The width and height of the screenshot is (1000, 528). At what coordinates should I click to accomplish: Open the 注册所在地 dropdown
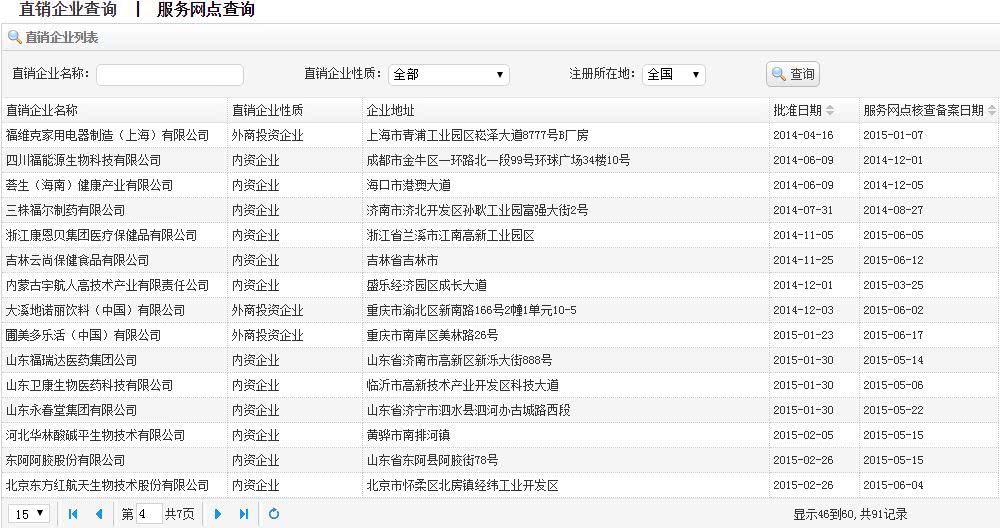point(673,75)
